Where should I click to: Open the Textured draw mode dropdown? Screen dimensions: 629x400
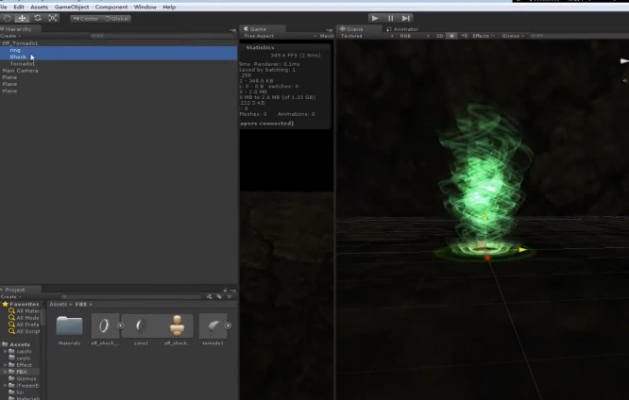[367, 36]
